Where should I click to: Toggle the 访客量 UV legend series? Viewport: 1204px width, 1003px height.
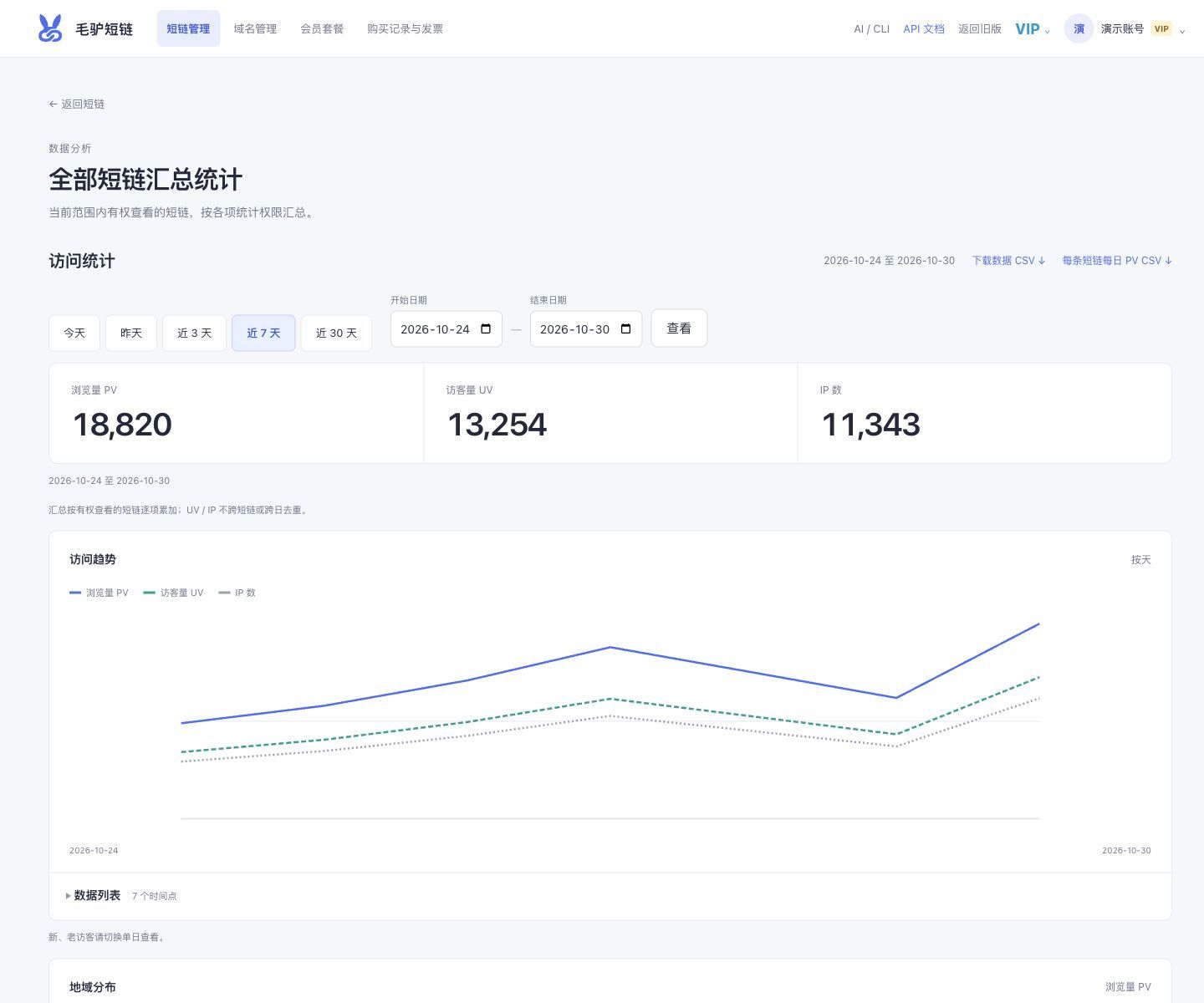[173, 593]
